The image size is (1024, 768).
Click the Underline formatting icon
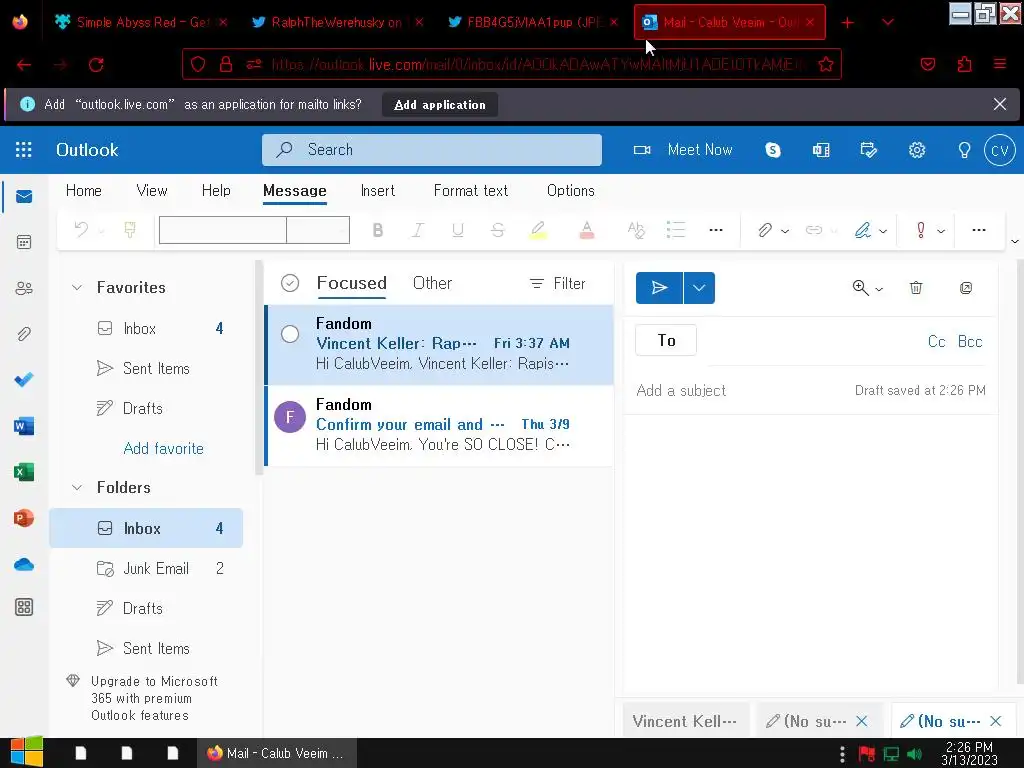click(x=458, y=230)
